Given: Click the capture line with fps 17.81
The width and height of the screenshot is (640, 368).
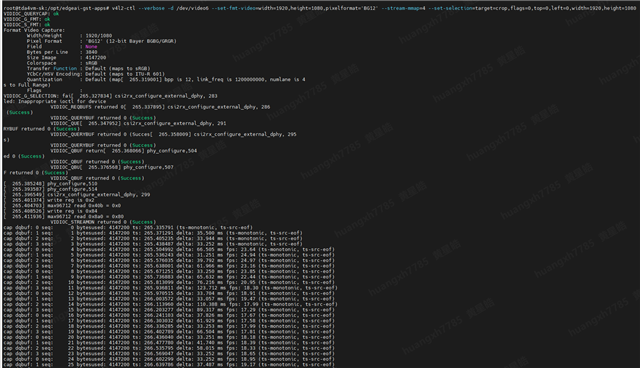Looking at the screenshot, I should pos(169,332).
